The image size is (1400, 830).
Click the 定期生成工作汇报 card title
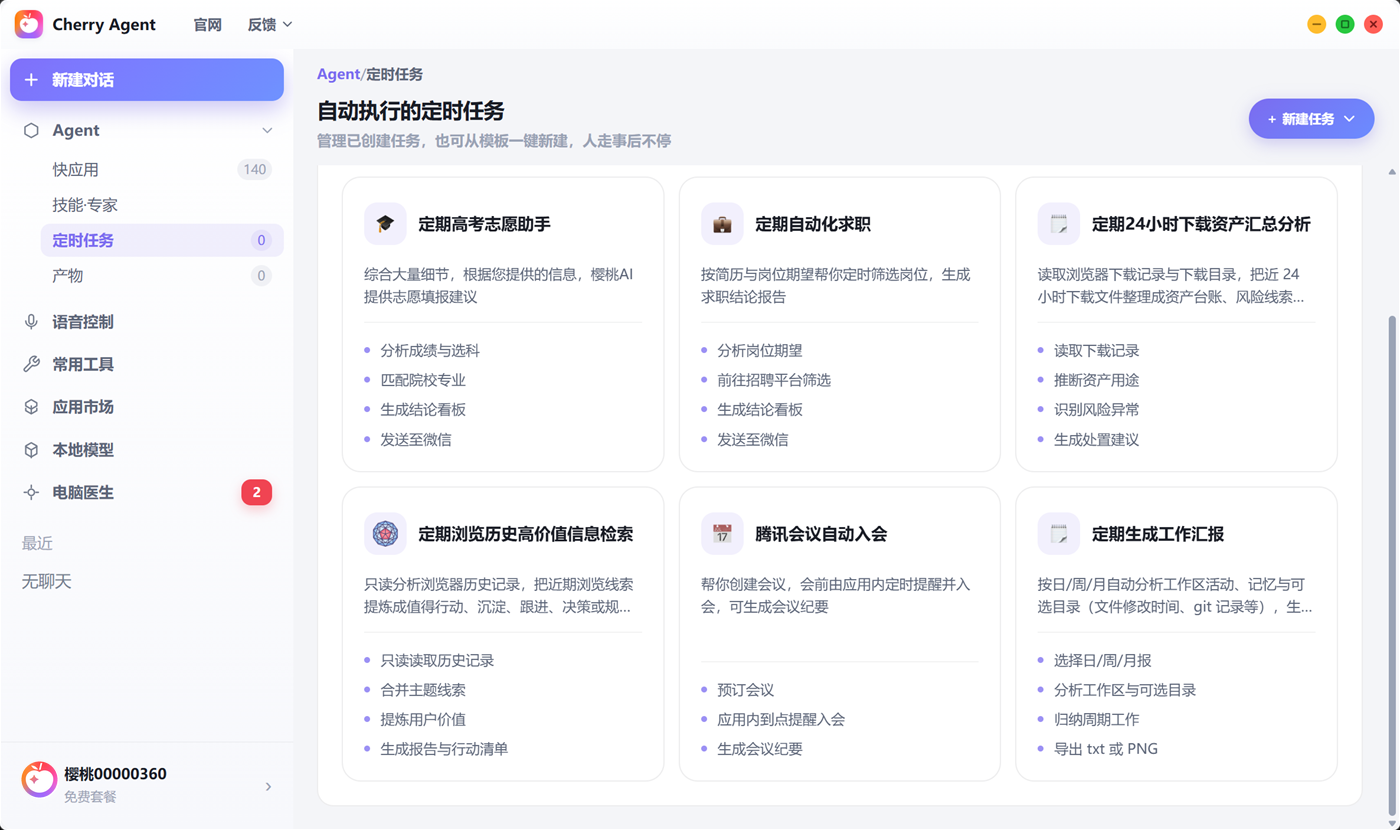pyautogui.click(x=1158, y=534)
